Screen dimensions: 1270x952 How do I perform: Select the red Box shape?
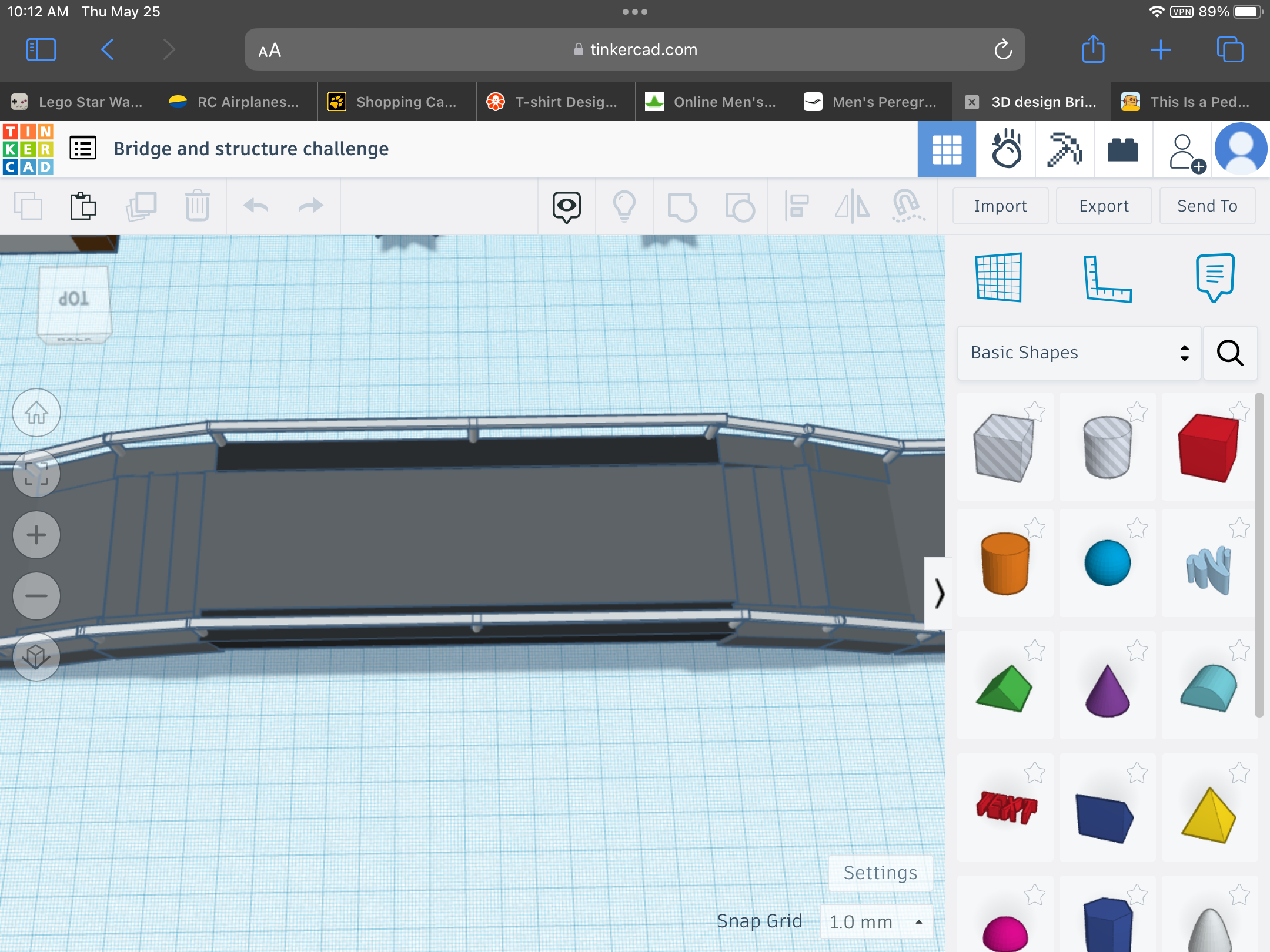1209,447
